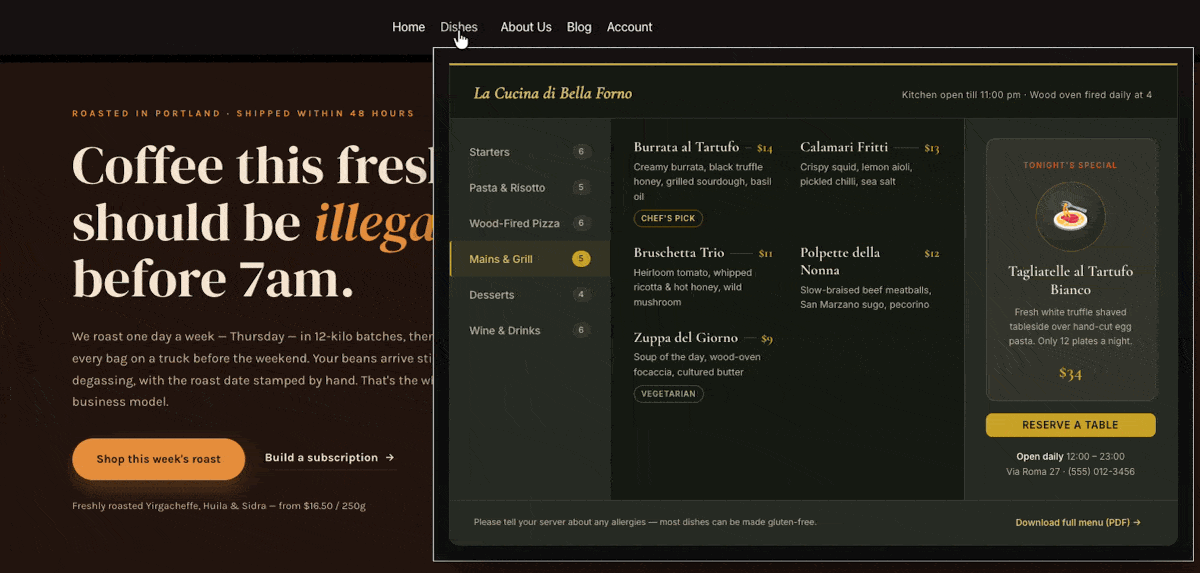Click the La Cucina di Bella Forno heading
Screen dimensions: 1200x573
tap(553, 94)
